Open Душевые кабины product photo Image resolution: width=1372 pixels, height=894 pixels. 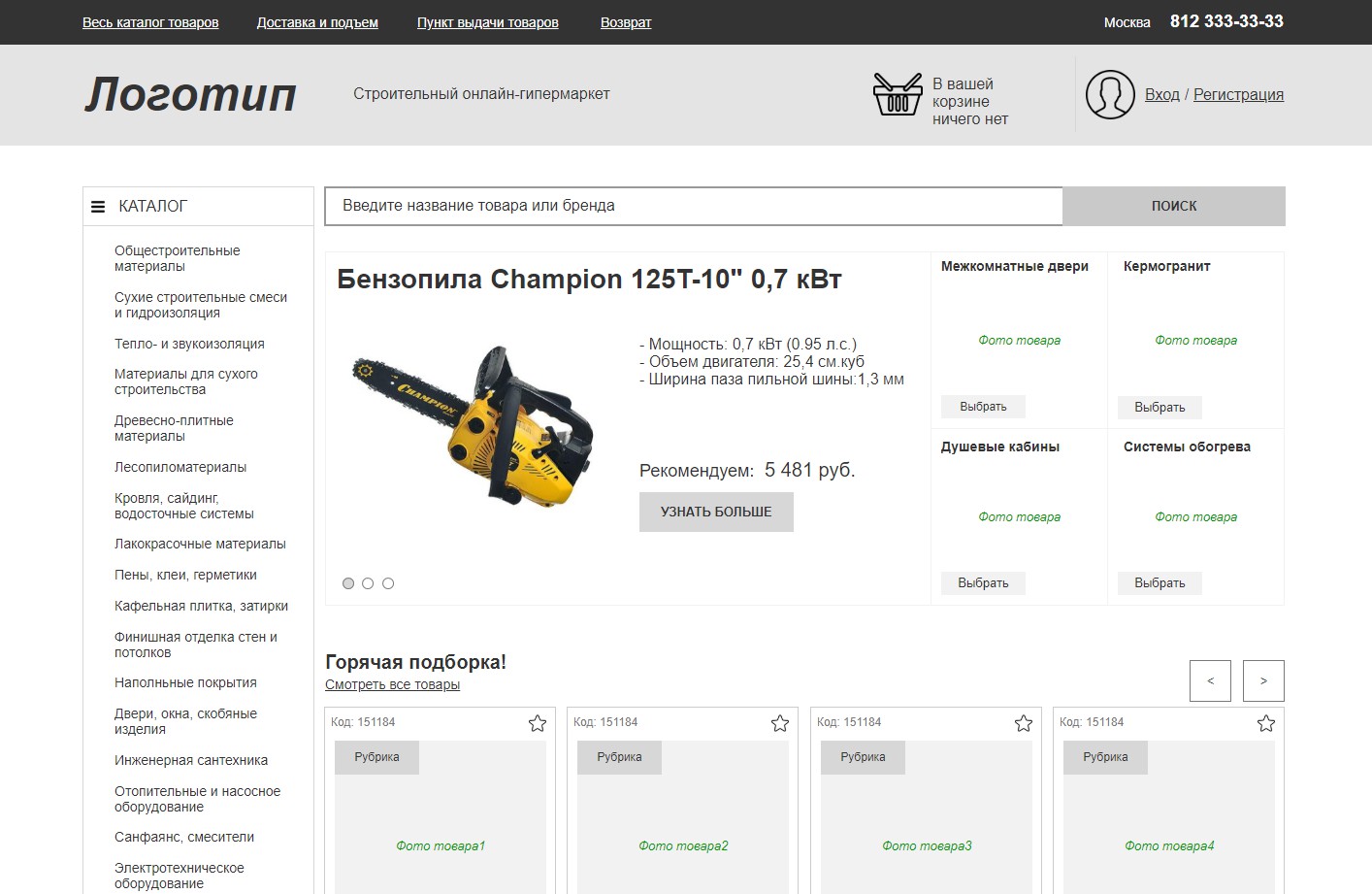pyautogui.click(x=1019, y=517)
